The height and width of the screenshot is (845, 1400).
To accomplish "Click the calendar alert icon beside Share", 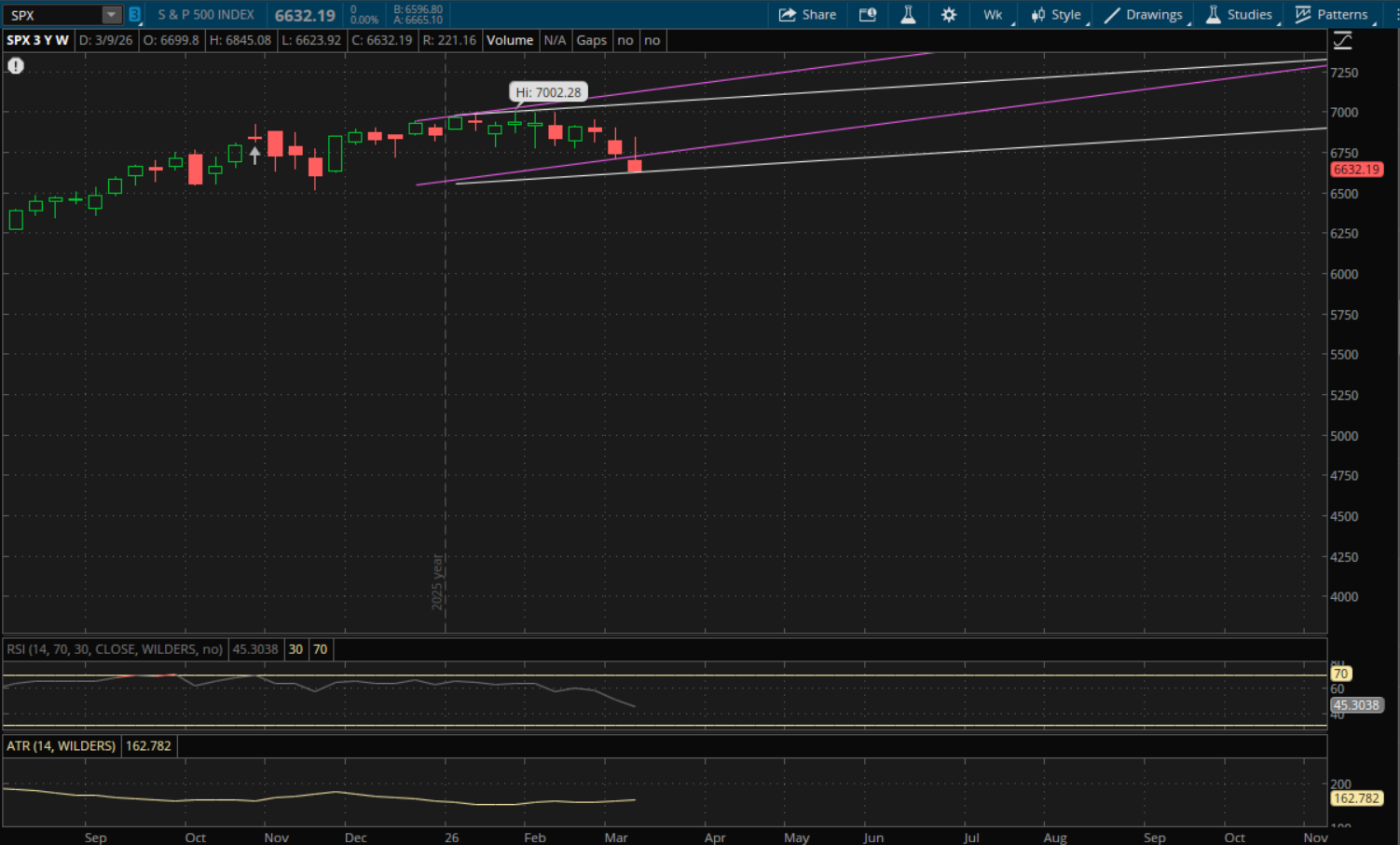I will click(868, 15).
